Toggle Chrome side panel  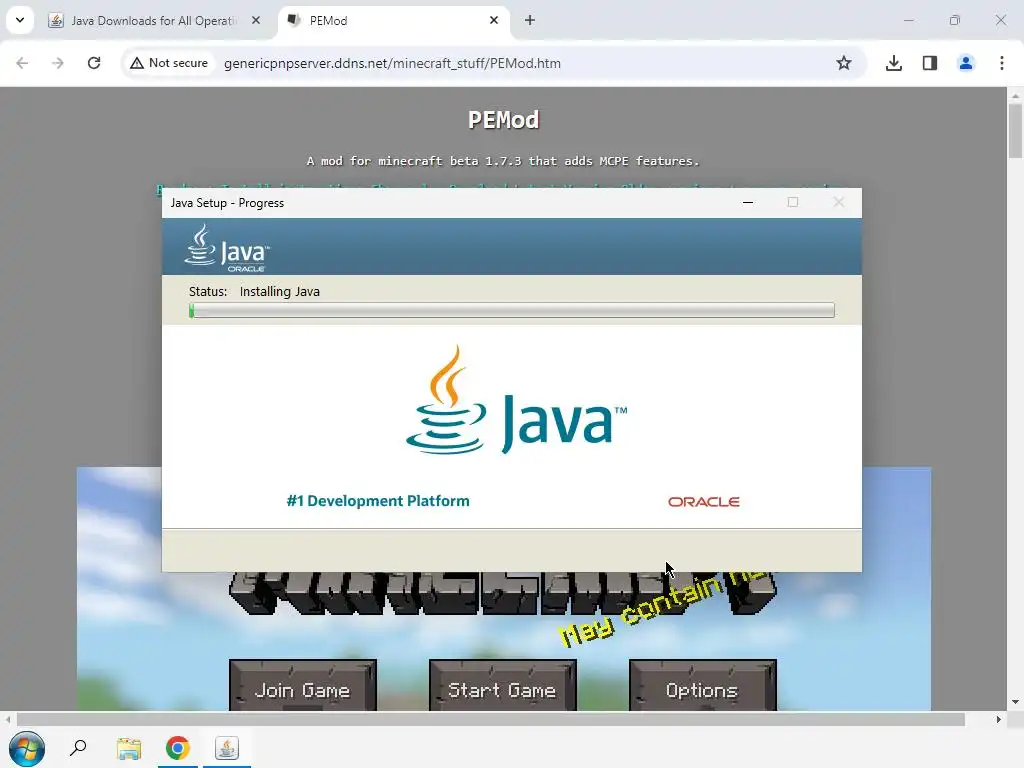(x=929, y=63)
